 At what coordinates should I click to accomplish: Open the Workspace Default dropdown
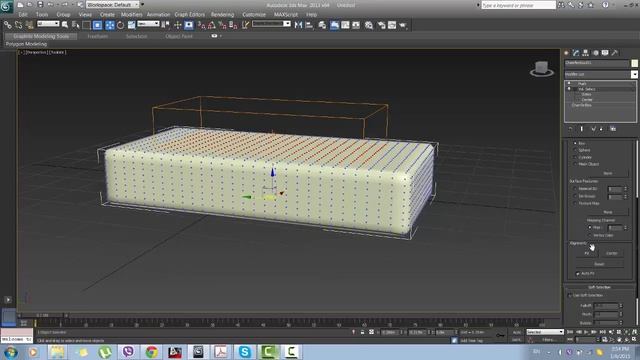[113, 5]
